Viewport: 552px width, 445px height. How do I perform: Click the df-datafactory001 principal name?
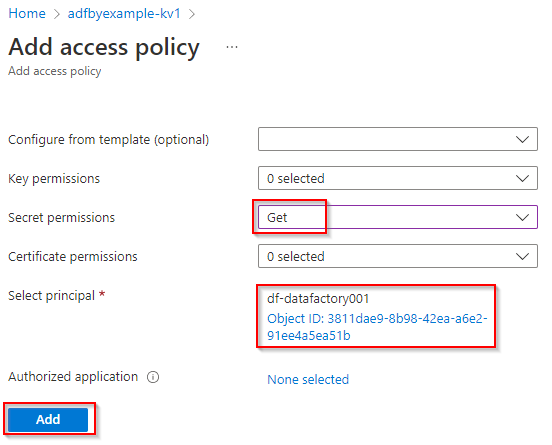tap(318, 299)
